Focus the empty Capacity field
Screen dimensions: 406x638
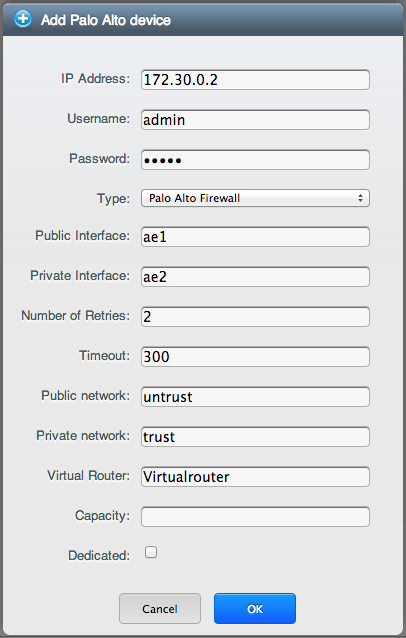click(255, 517)
